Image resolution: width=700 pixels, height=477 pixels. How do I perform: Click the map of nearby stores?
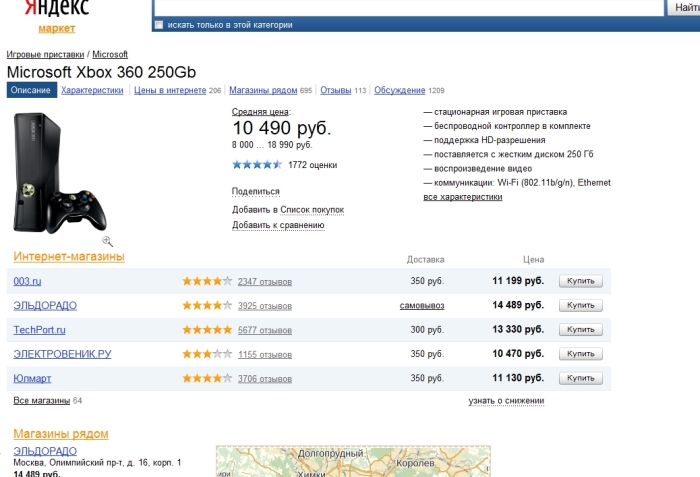tap(353, 461)
